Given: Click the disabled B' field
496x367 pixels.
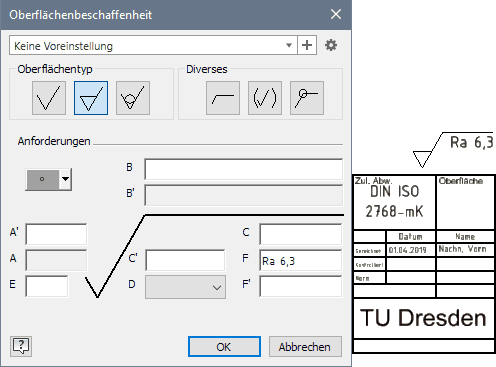Looking at the screenshot, I should click(x=244, y=195).
